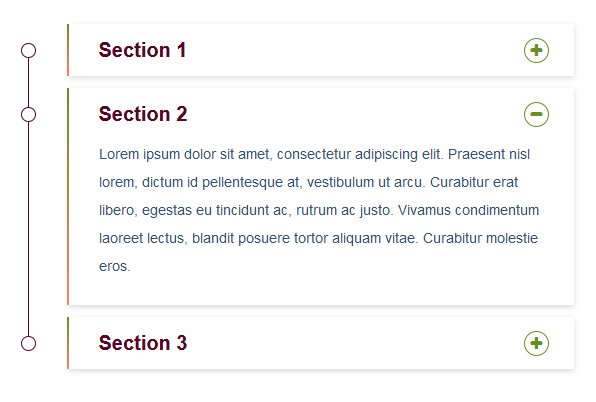The height and width of the screenshot is (402, 596).
Task: Click blank header area of Section 3 card
Action: (x=353, y=343)
